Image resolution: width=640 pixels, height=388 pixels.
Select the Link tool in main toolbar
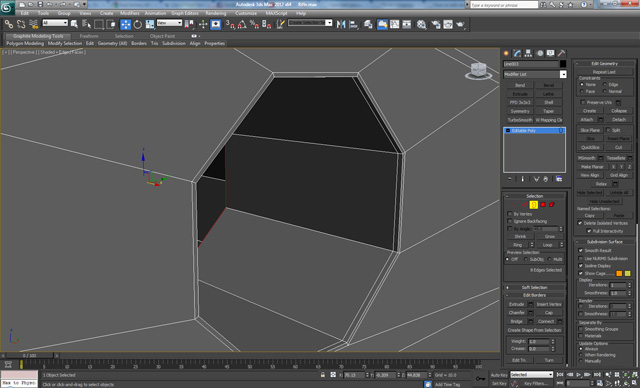click(9, 24)
